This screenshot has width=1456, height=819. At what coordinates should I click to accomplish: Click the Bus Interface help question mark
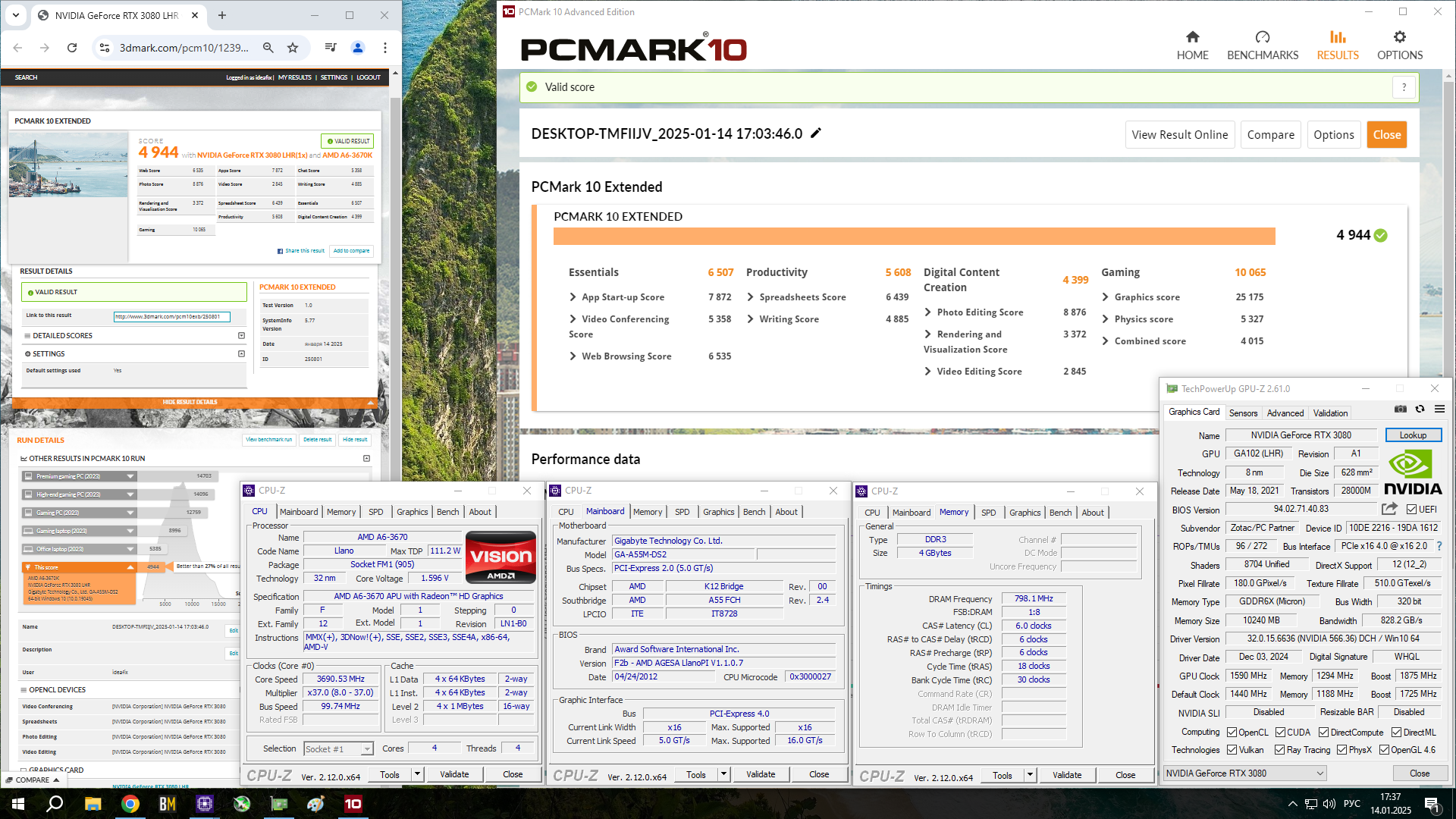tap(1439, 546)
